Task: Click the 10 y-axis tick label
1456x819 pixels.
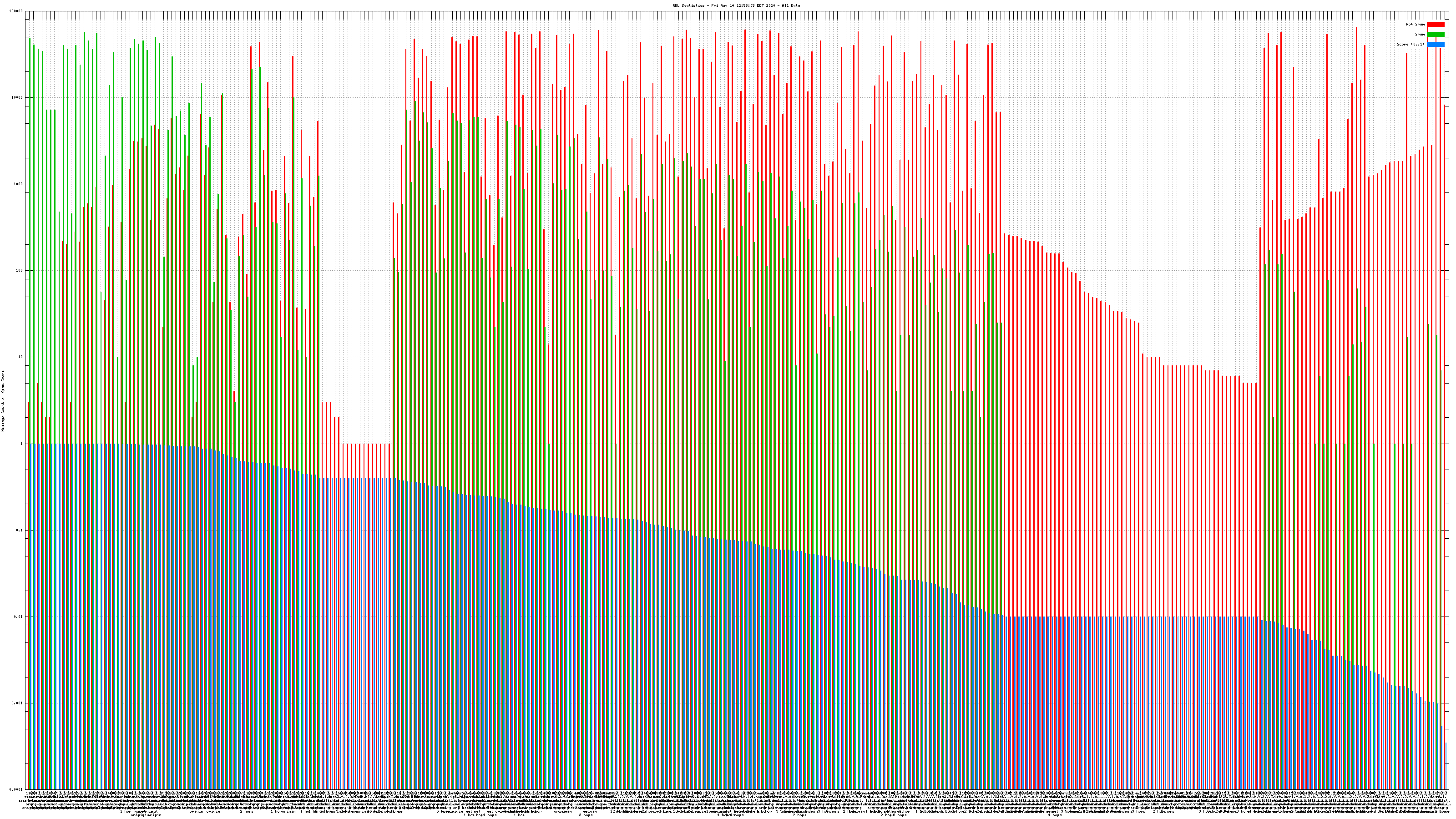Action: pyautogui.click(x=20, y=357)
